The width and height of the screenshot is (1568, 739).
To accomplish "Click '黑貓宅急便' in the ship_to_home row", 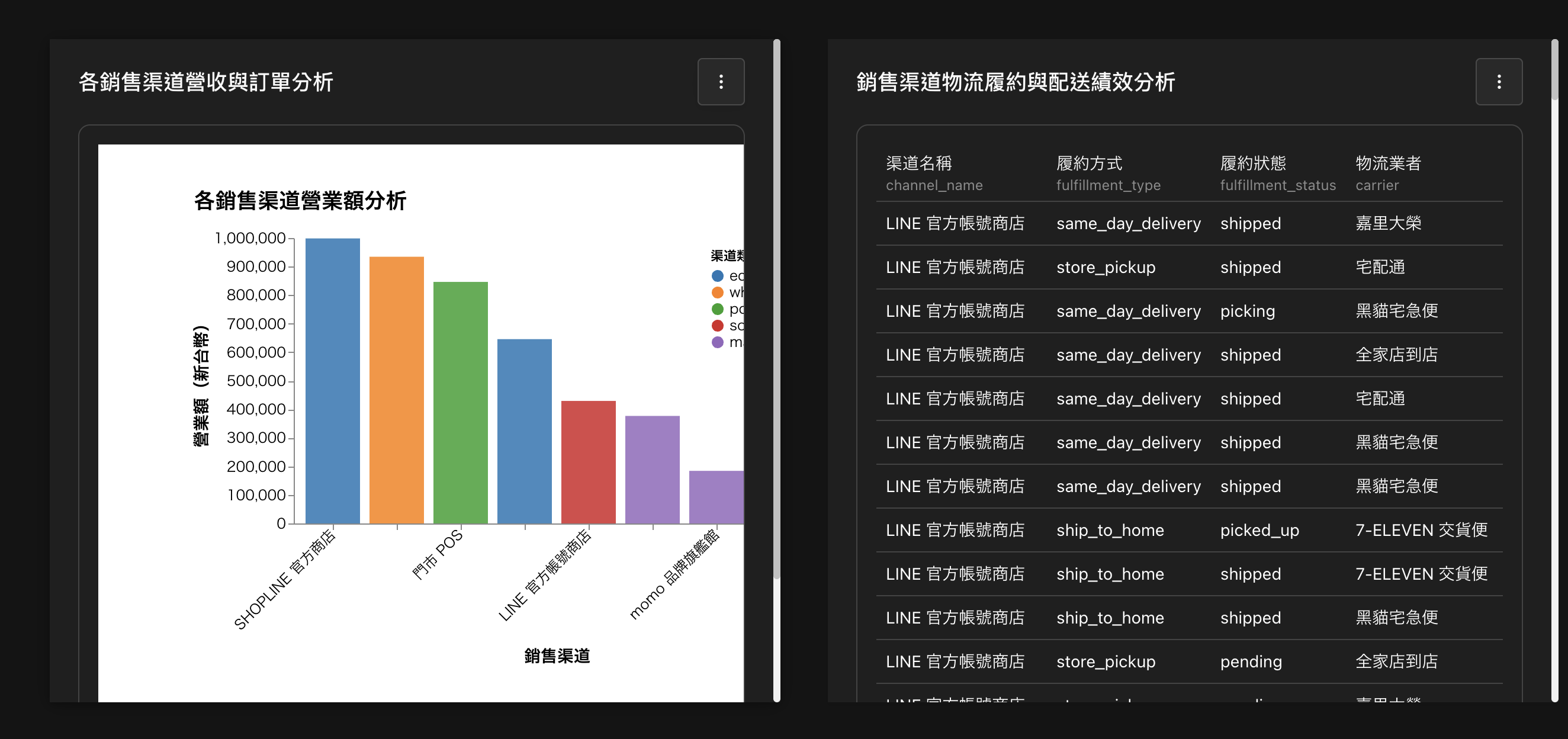I will (1396, 618).
